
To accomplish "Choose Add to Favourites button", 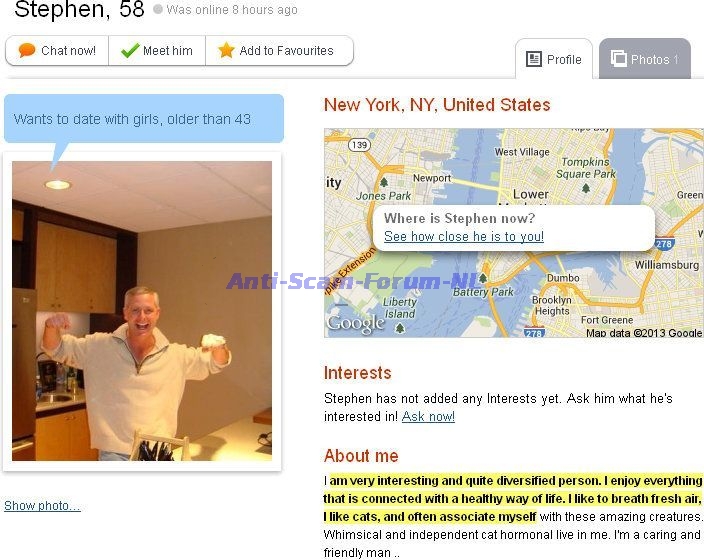I will [x=279, y=50].
